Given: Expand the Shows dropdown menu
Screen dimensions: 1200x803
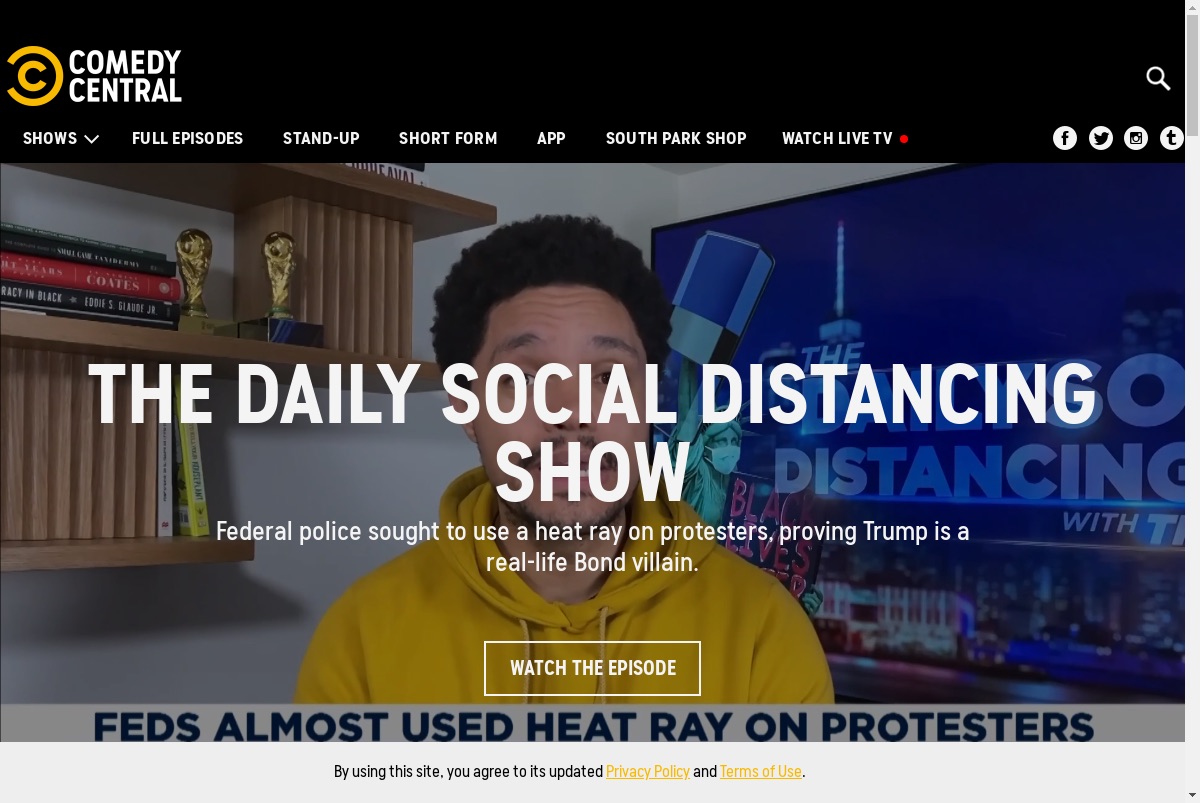Looking at the screenshot, I should coord(60,138).
